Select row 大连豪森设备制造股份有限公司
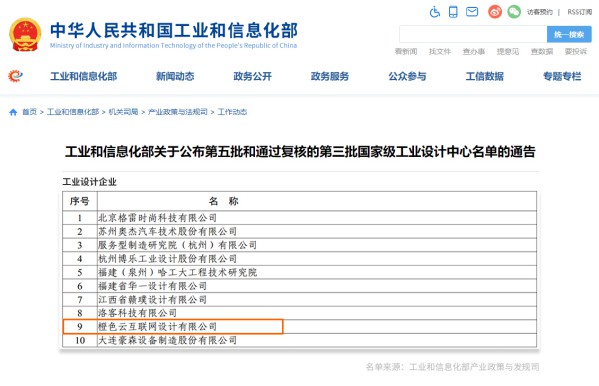Image resolution: width=599 pixels, height=386 pixels. coord(300,340)
